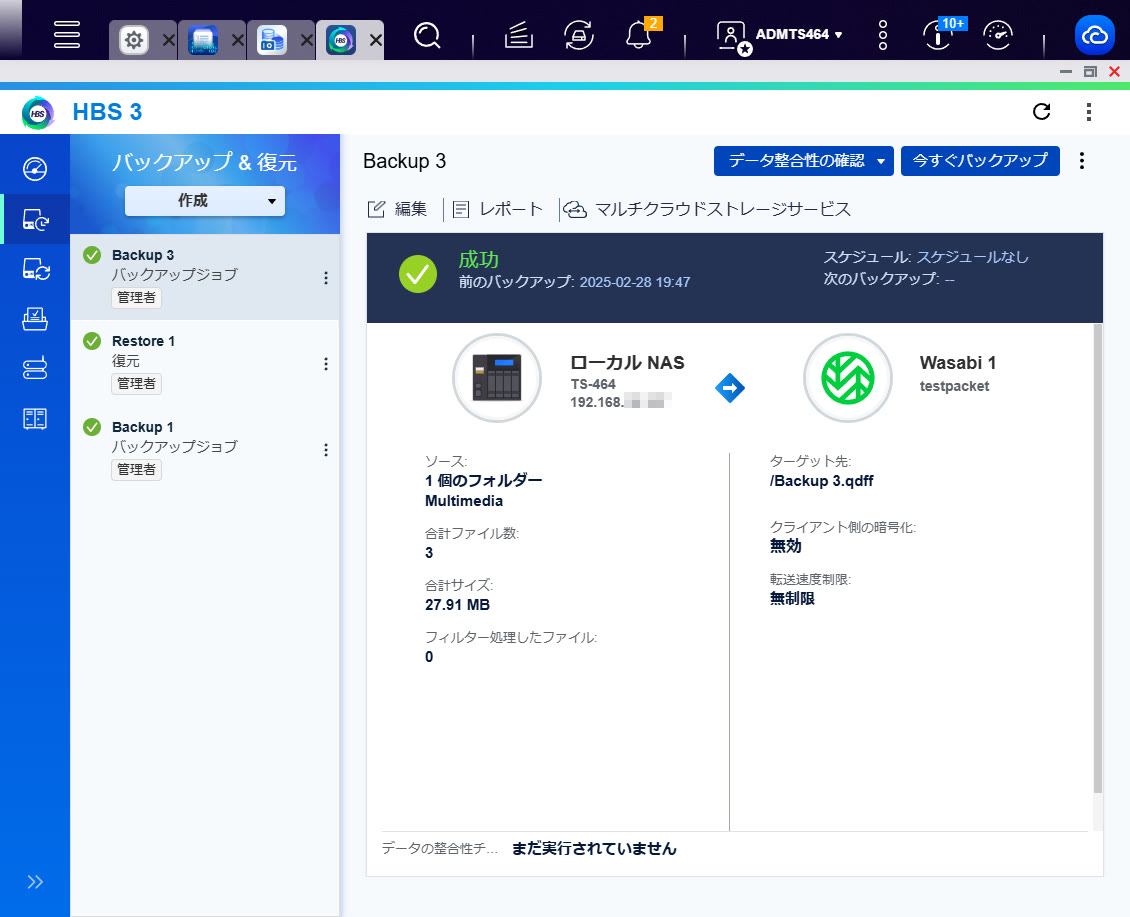Screen dimensions: 1130x917
Task: Open the 作成 create dropdown
Action: 205,201
